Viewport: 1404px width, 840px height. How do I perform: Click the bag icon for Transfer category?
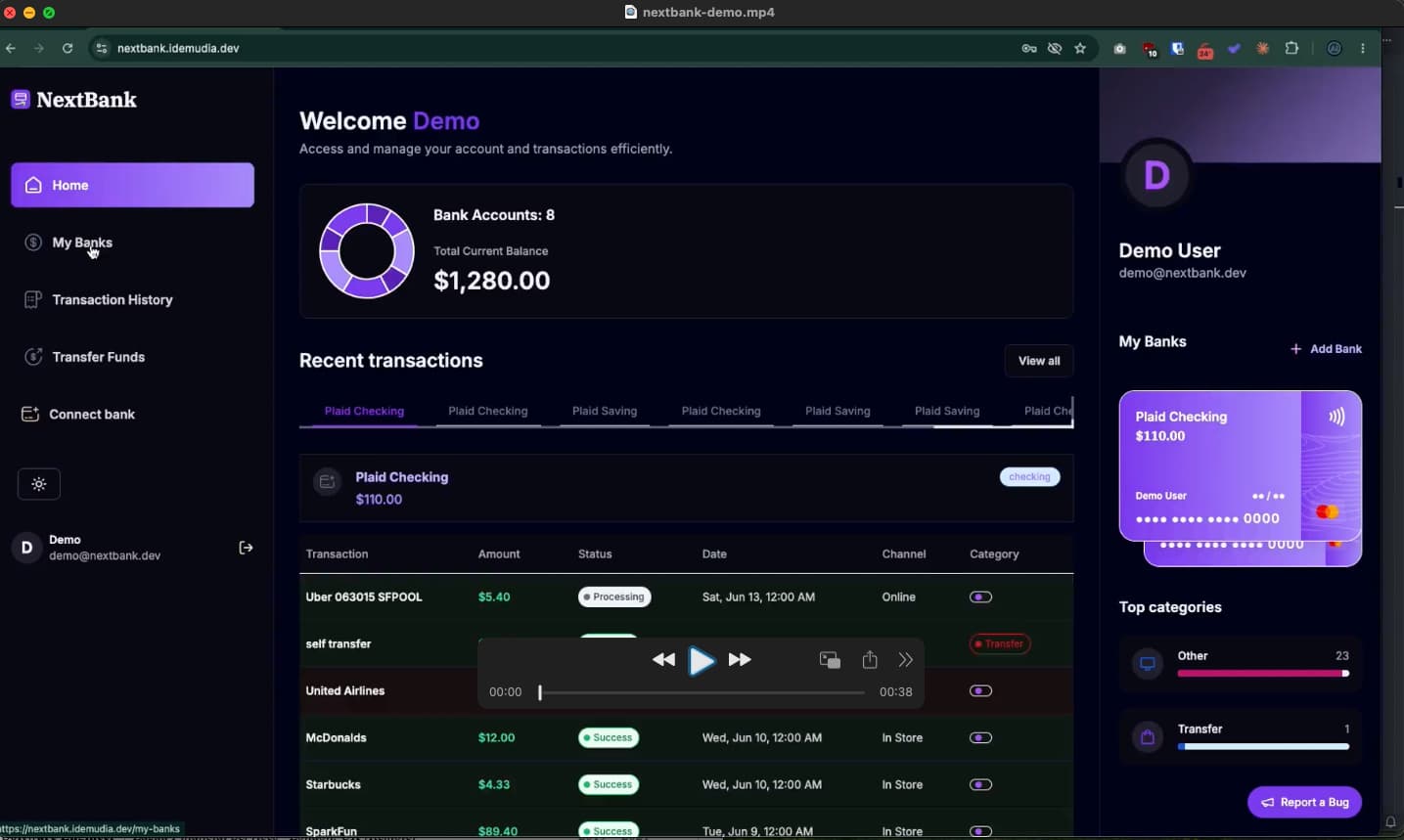(x=1148, y=737)
